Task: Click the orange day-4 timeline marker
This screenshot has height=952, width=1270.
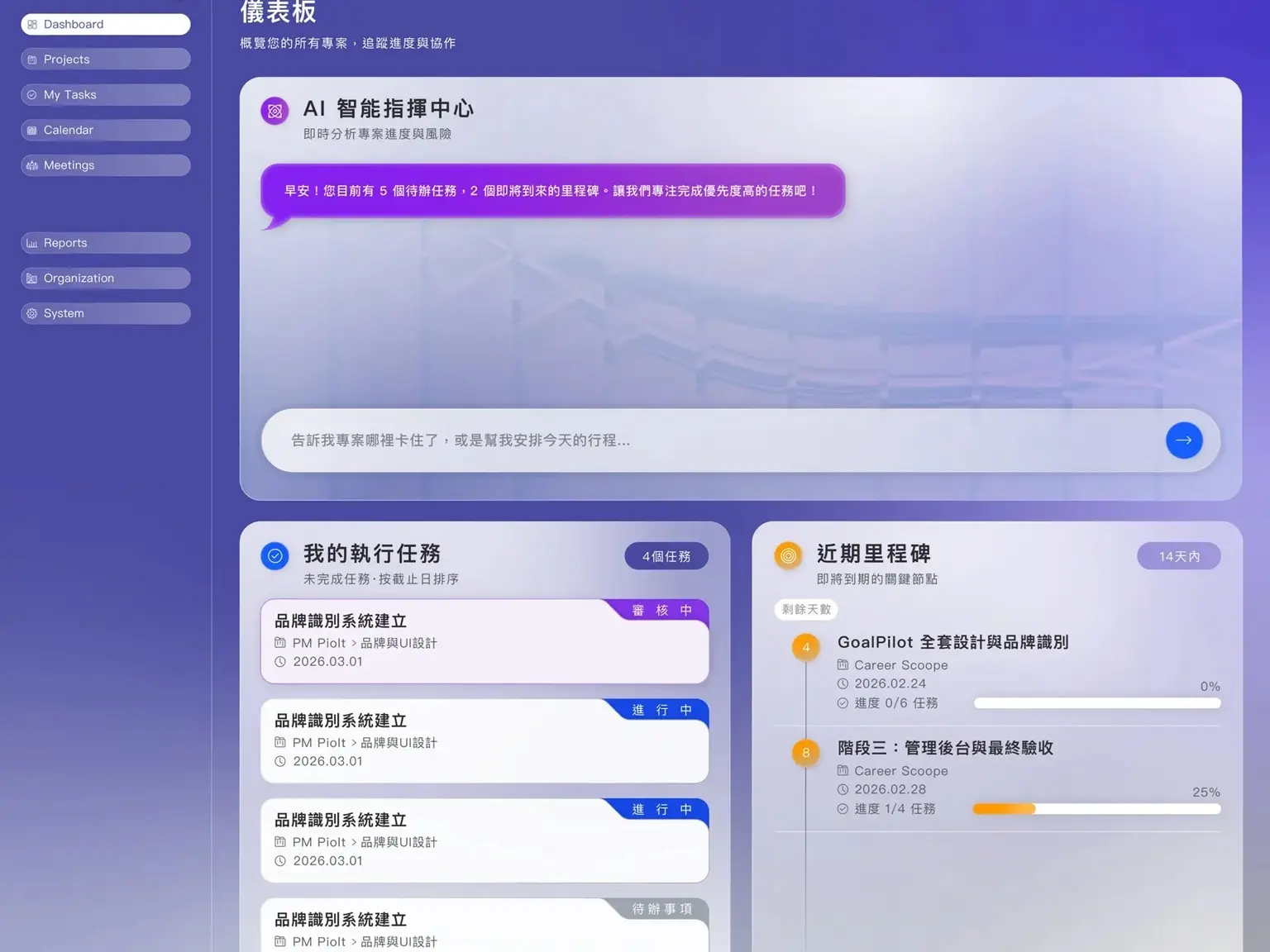Action: pos(805,647)
